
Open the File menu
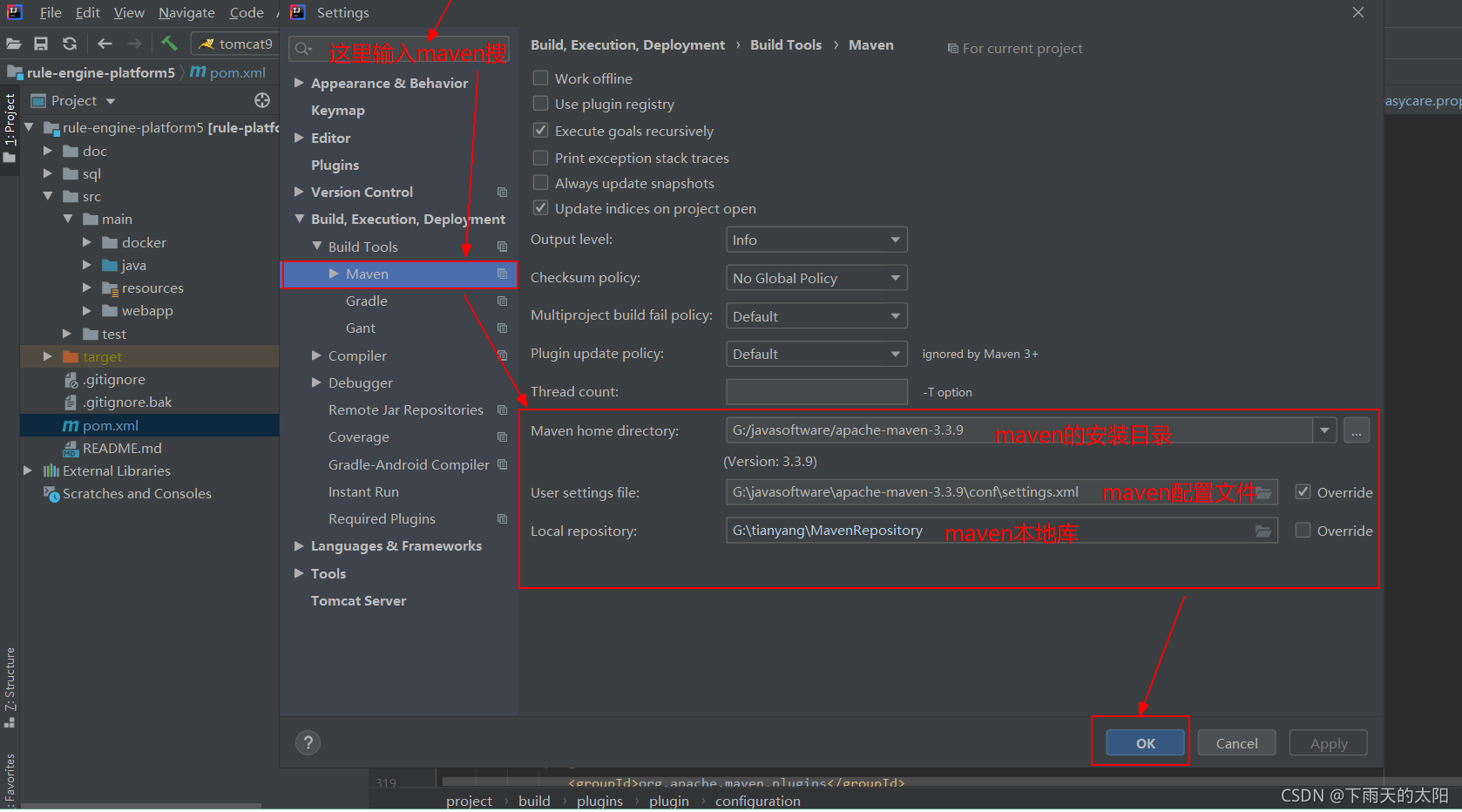(51, 13)
